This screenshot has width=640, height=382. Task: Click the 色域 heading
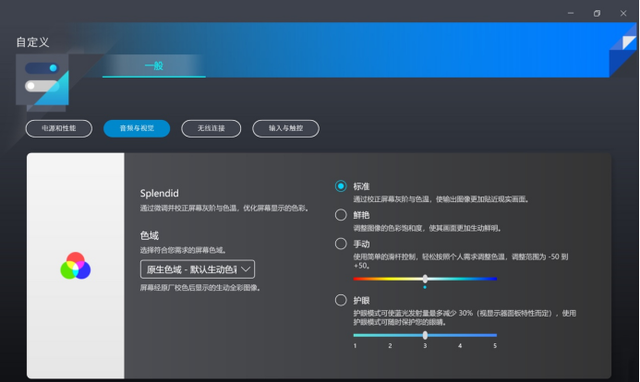pyautogui.click(x=149, y=235)
